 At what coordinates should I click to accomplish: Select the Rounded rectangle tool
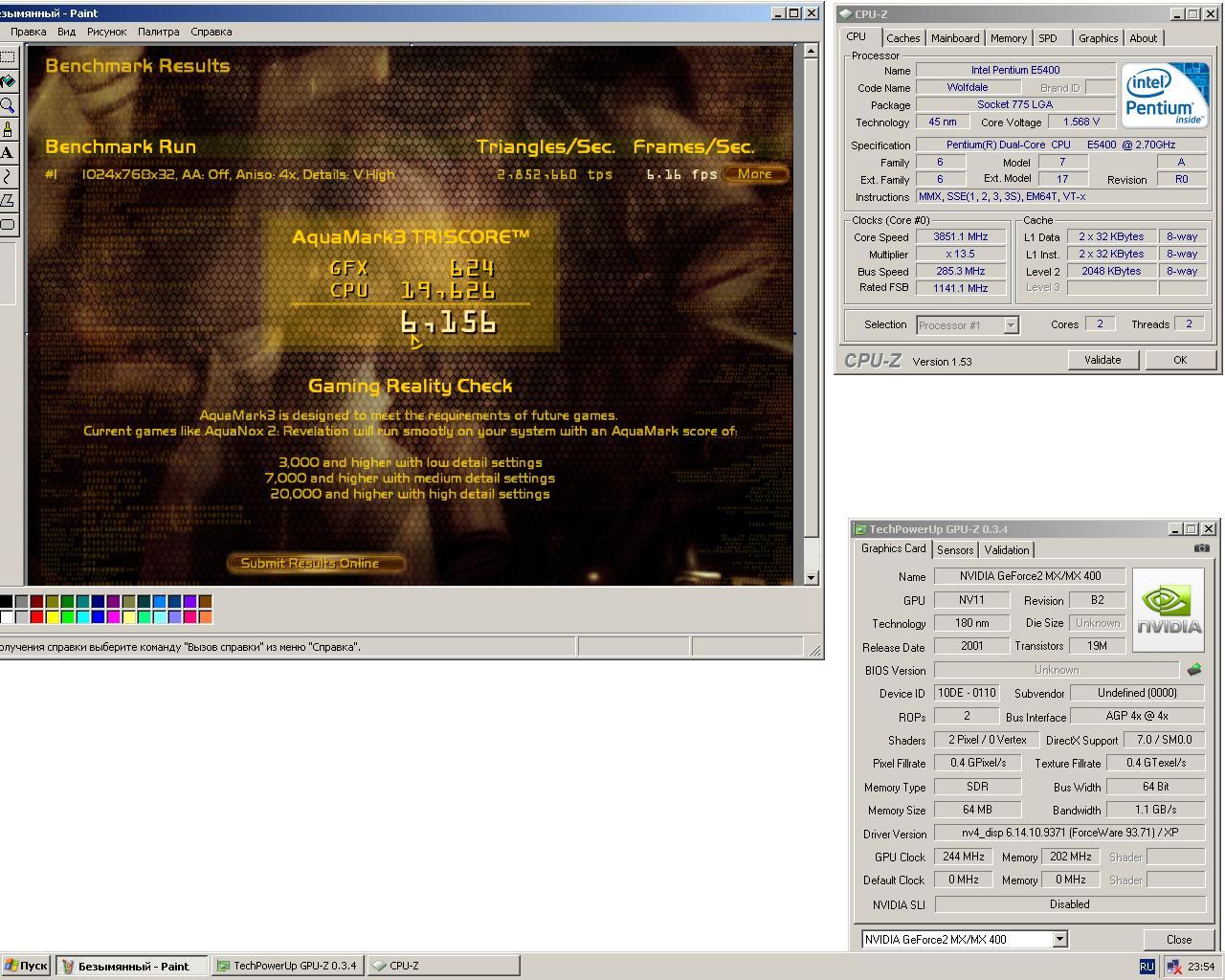[7, 225]
